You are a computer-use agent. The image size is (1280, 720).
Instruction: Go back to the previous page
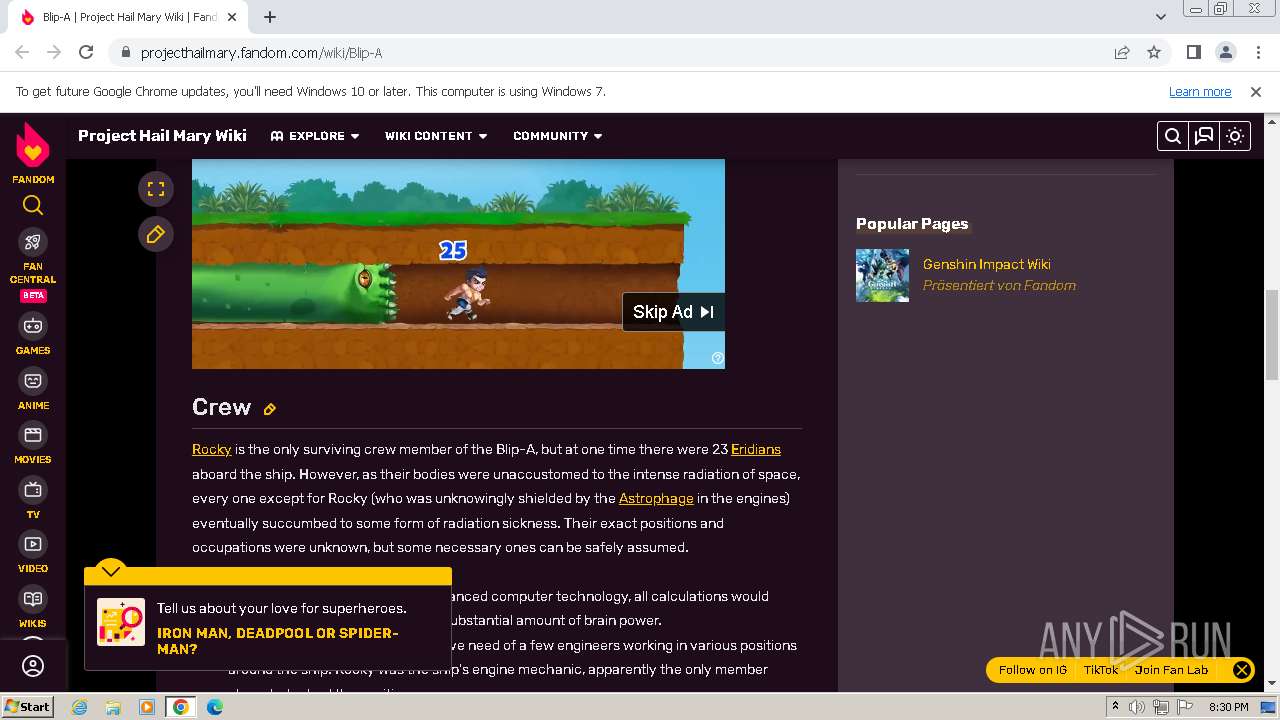click(22, 52)
